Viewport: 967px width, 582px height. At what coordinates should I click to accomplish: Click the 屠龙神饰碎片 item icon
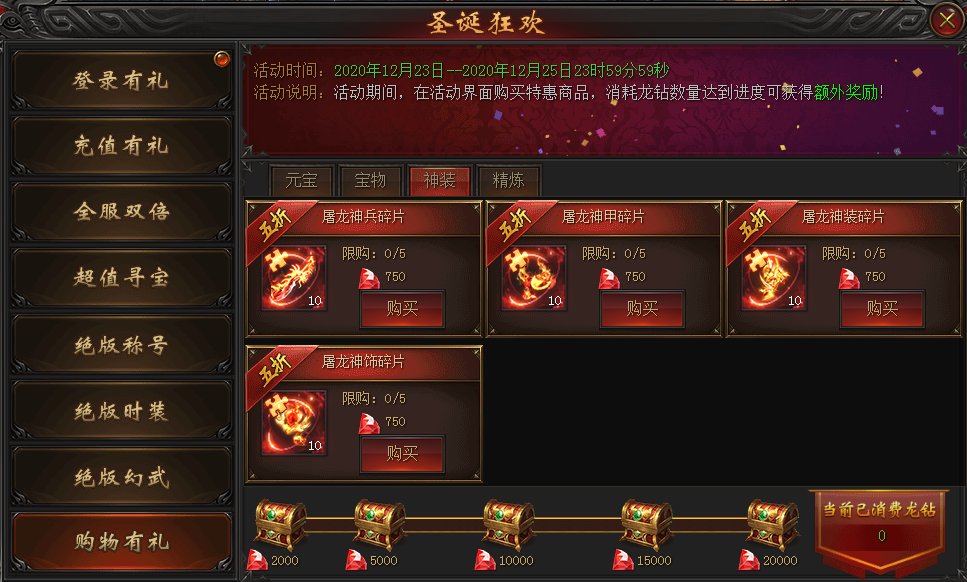(294, 423)
